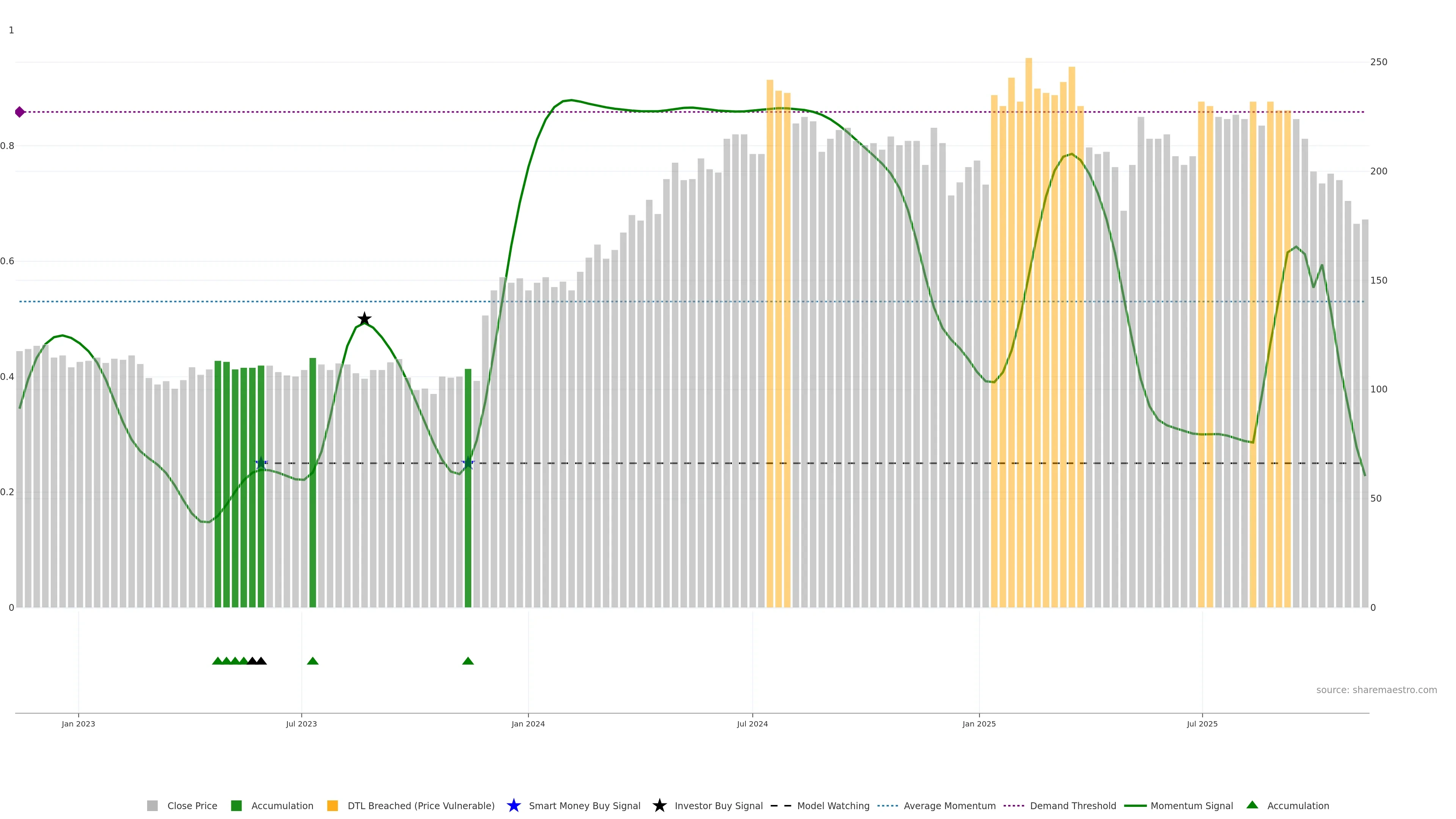Click the blue star icon in legend

tap(513, 805)
